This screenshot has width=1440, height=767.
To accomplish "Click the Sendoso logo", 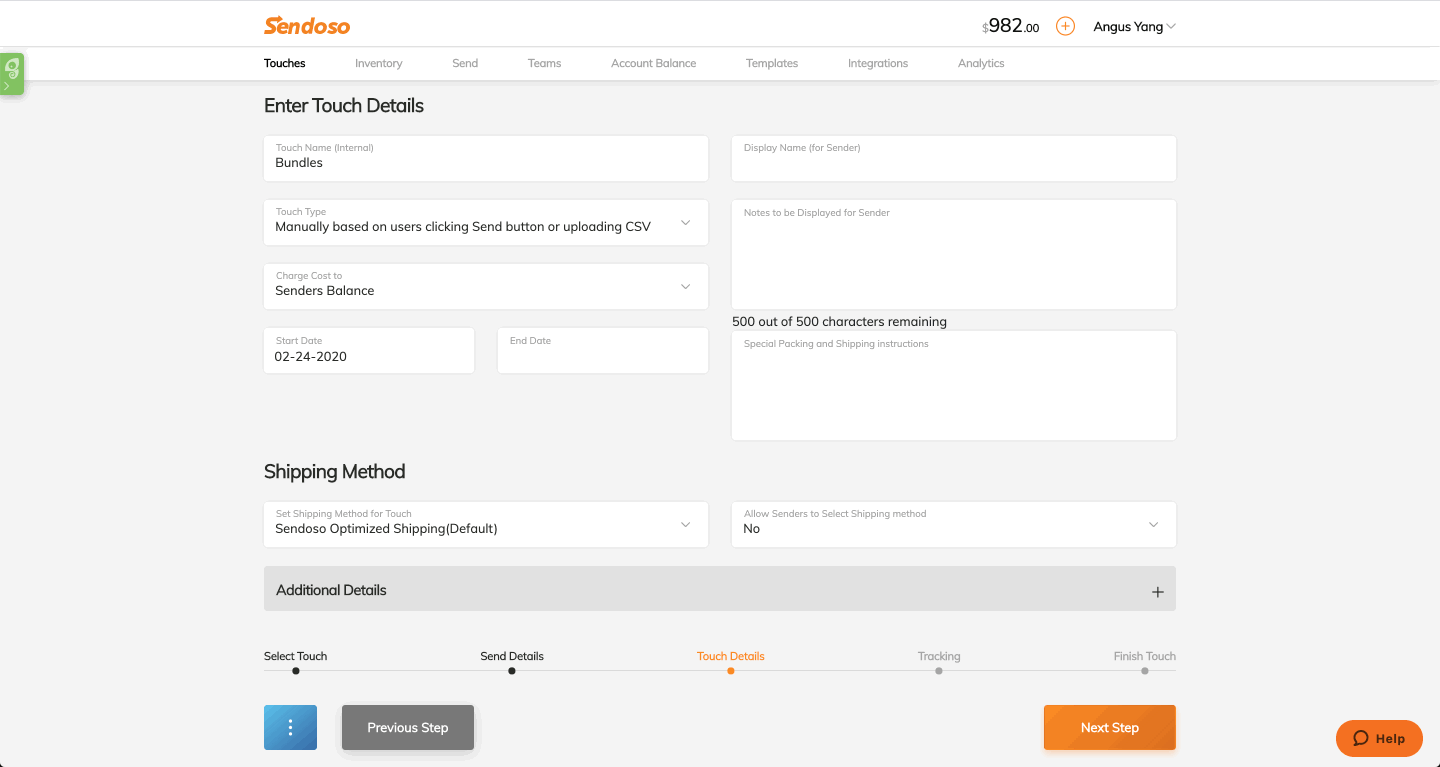I will click(307, 26).
